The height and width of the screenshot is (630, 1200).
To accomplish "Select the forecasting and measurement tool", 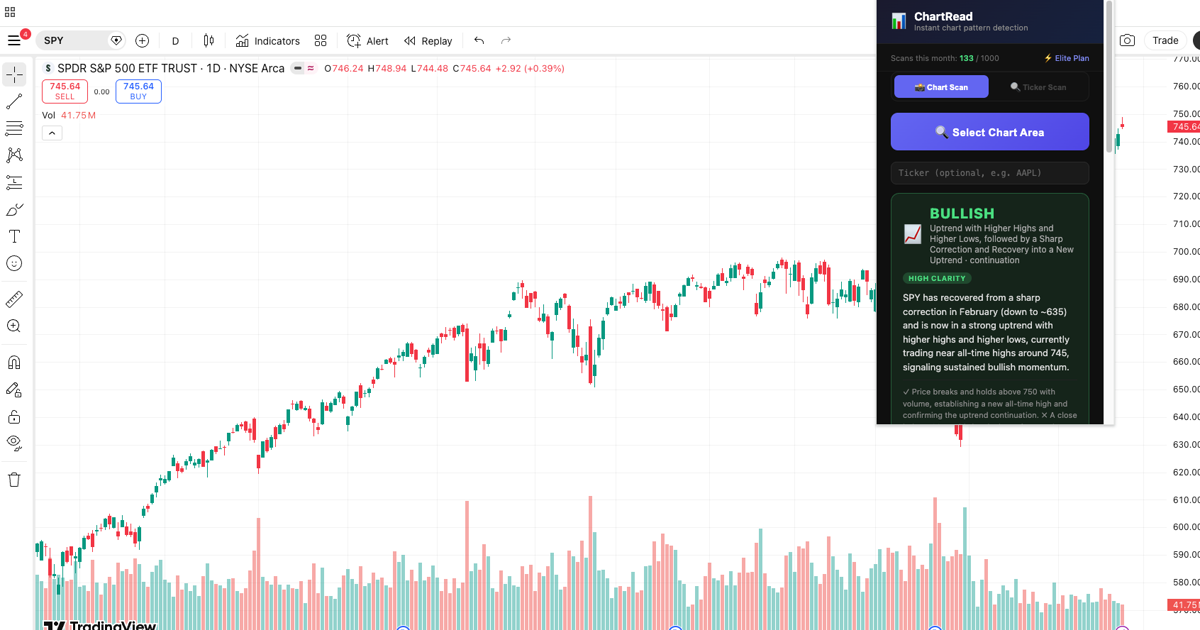I will click(x=14, y=183).
